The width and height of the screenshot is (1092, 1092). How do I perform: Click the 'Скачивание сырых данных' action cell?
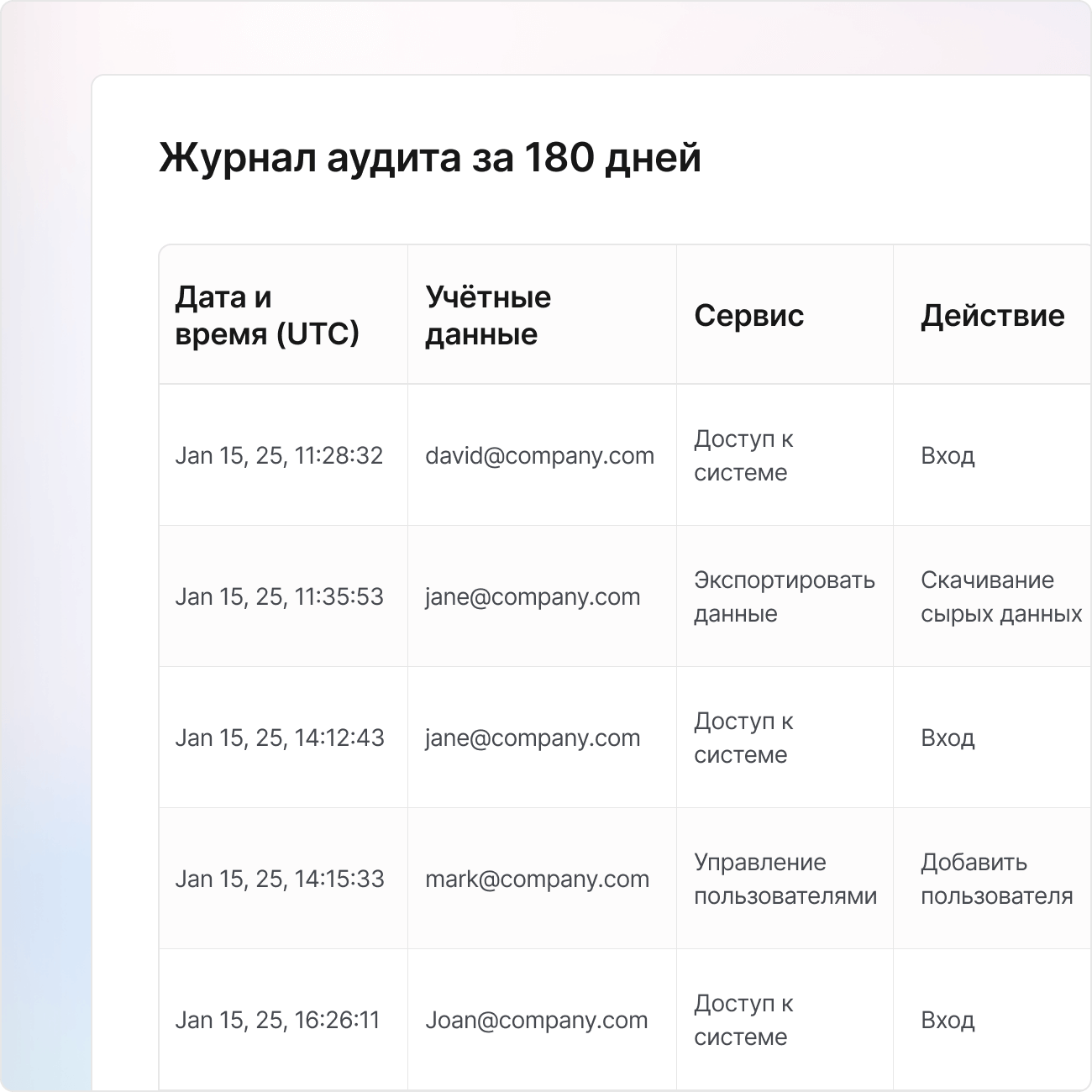coord(1000,596)
